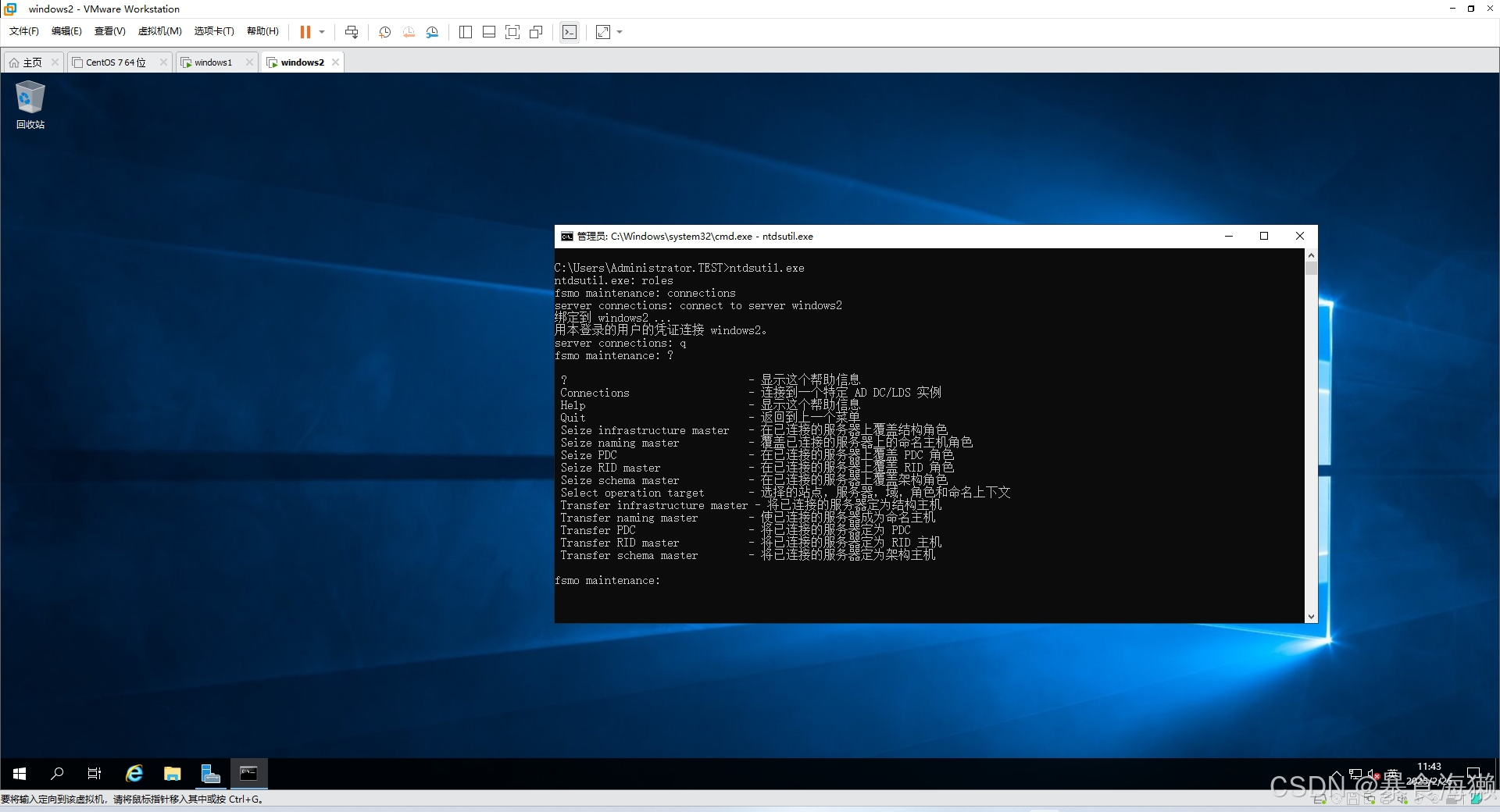
Task: Click VMware CD/DVD status icon
Action: 1336,800
